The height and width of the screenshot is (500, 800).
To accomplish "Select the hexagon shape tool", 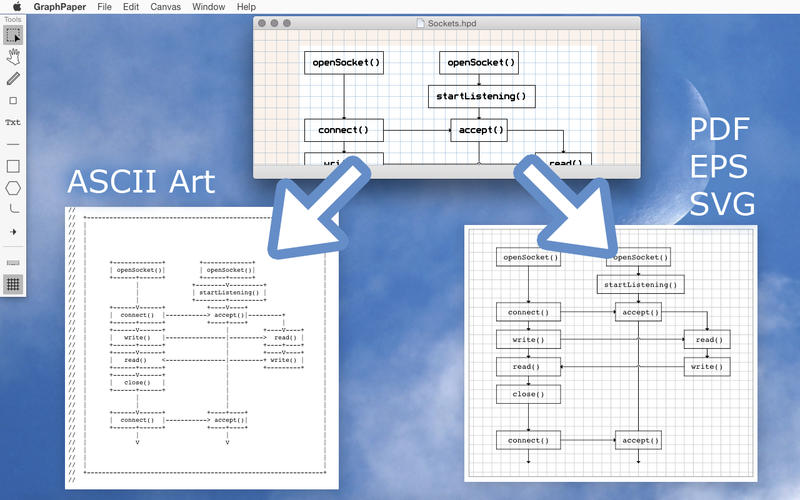I will point(13,188).
